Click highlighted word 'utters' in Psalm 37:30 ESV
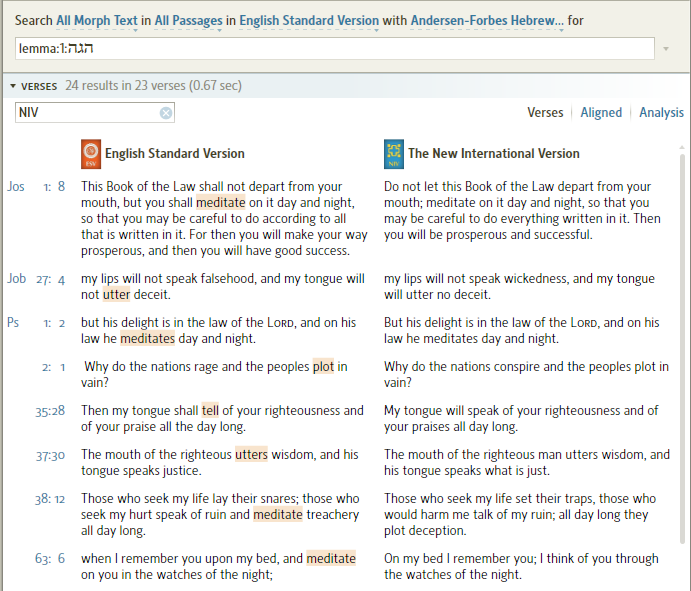Viewport: 691px width, 591px height. pyautogui.click(x=251, y=455)
